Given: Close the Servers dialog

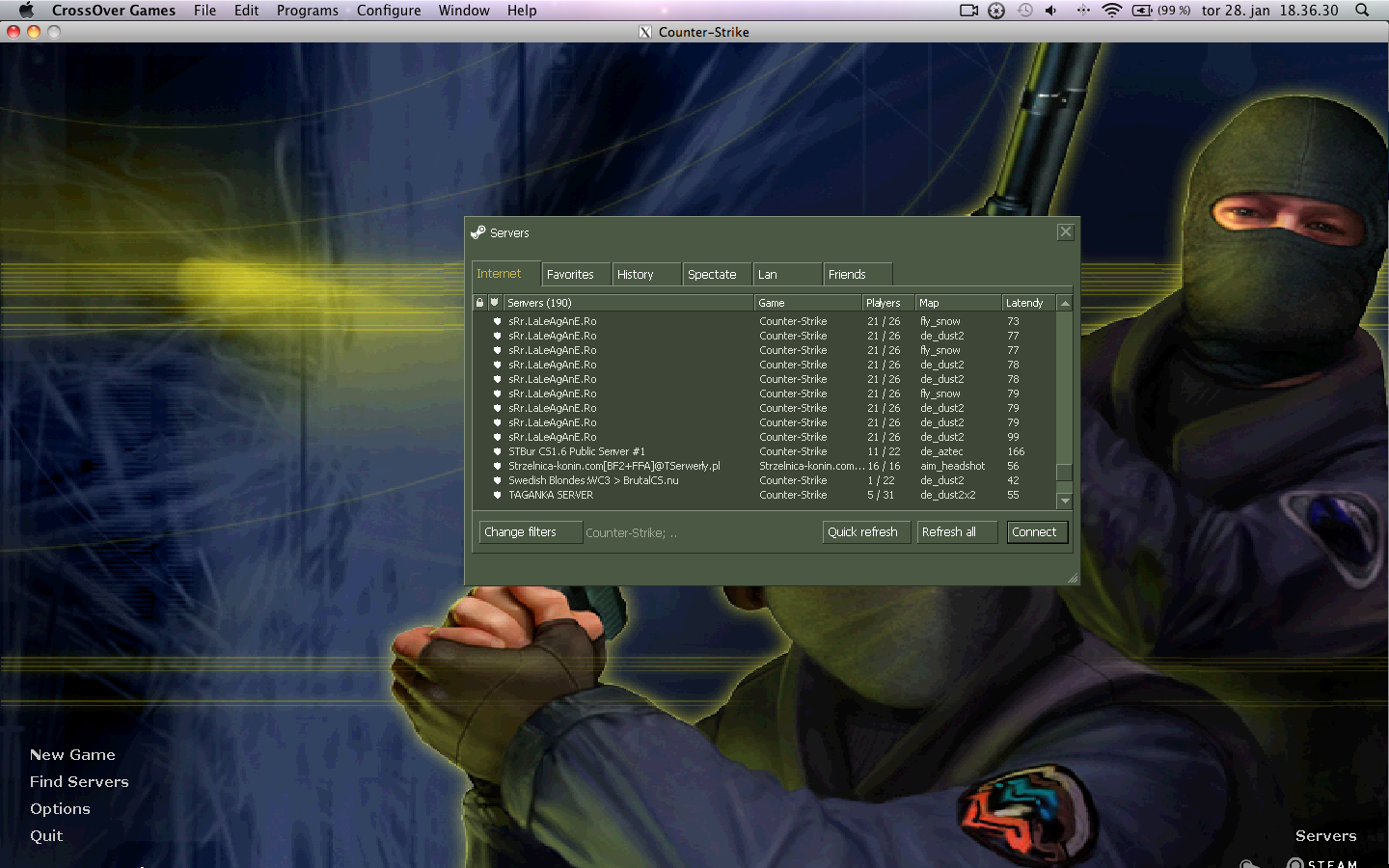Looking at the screenshot, I should tap(1065, 231).
